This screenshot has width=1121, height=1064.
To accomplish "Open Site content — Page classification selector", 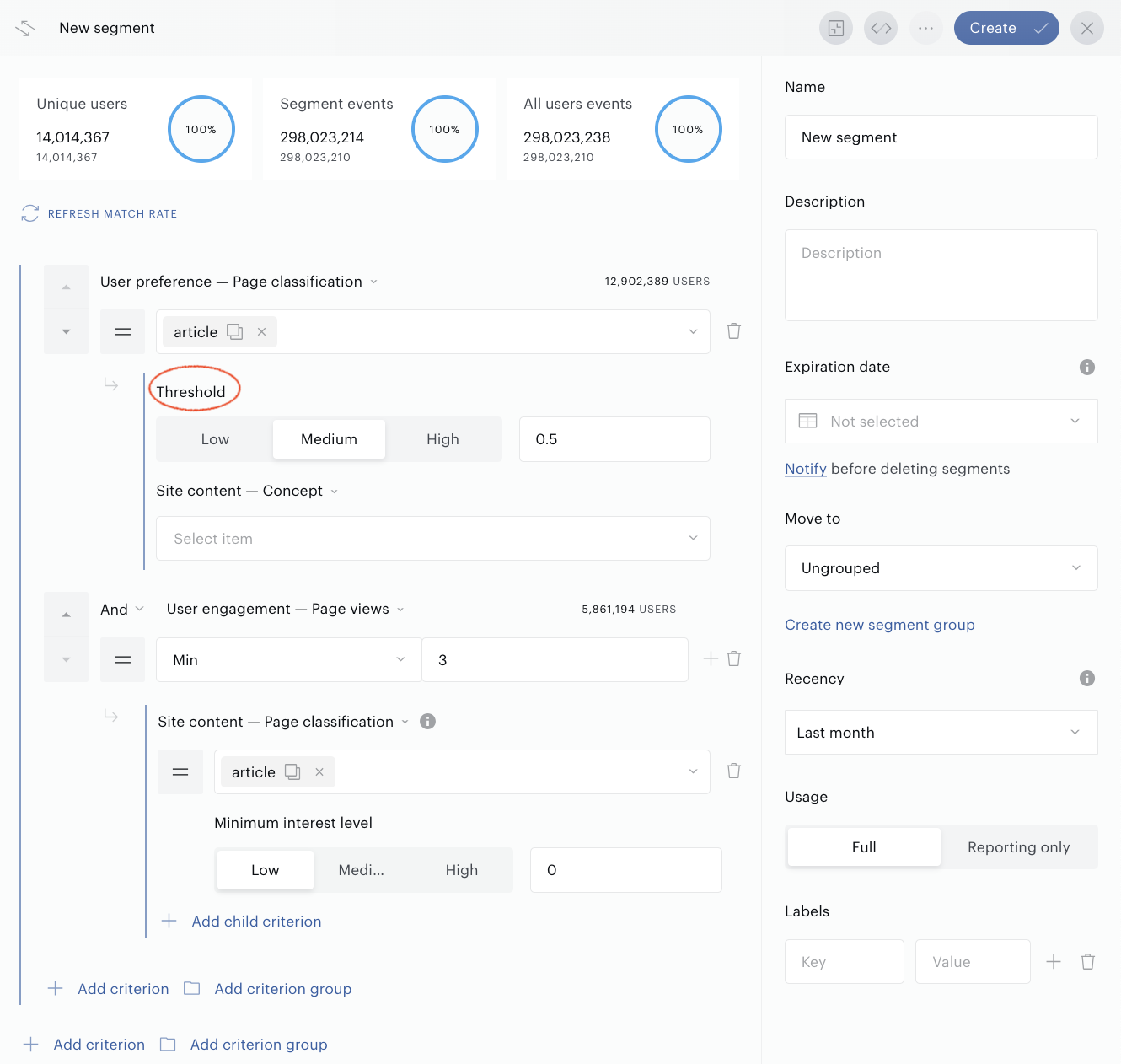I will 283,722.
